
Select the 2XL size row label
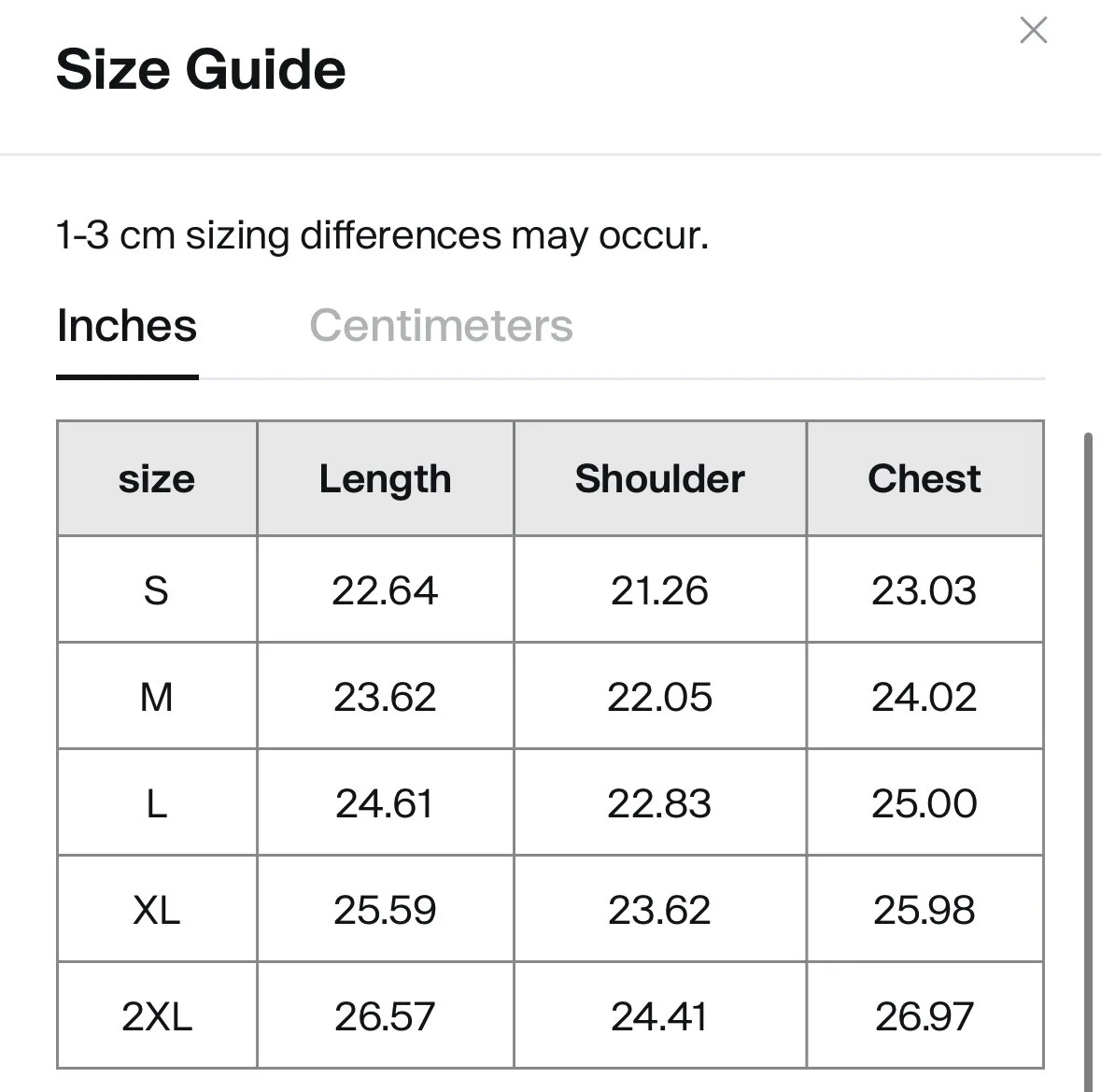[157, 1016]
